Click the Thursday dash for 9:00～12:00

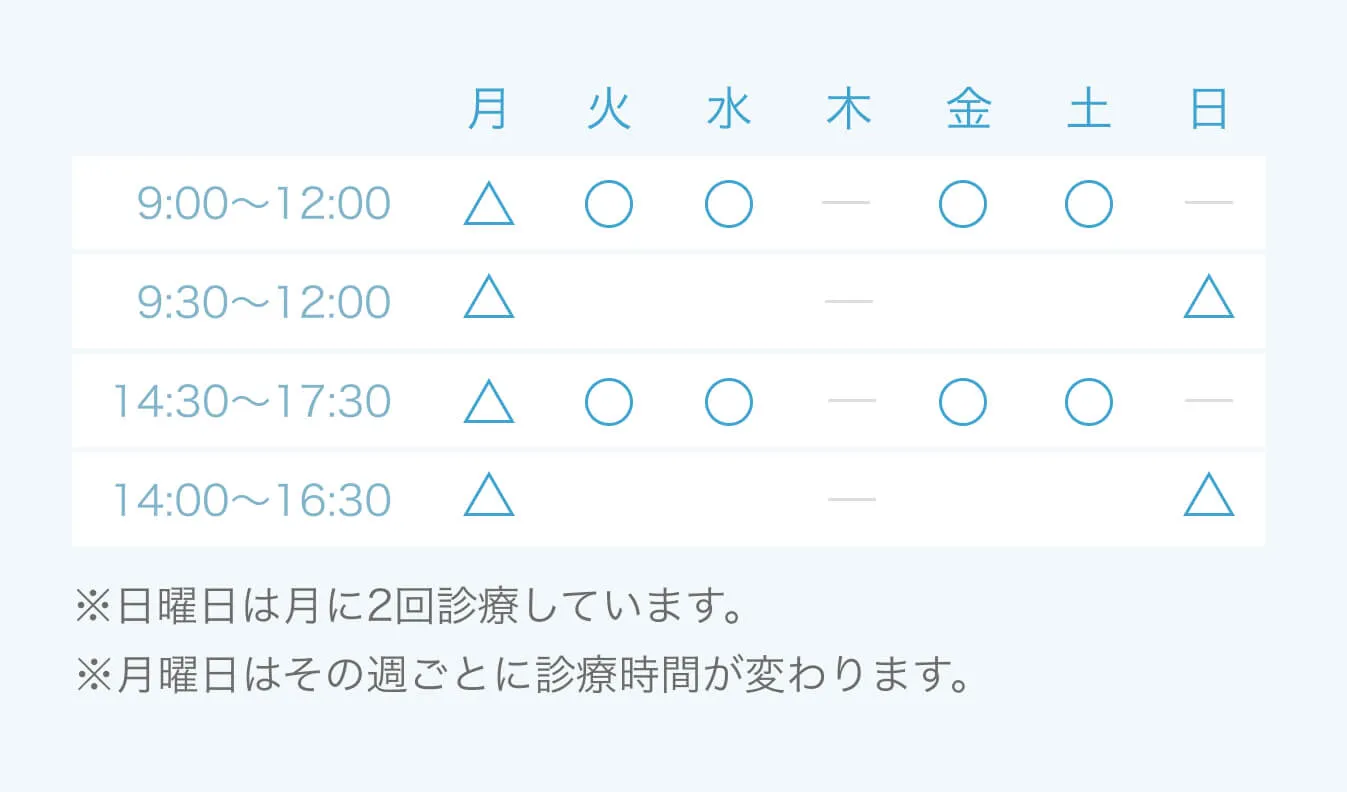(846, 203)
